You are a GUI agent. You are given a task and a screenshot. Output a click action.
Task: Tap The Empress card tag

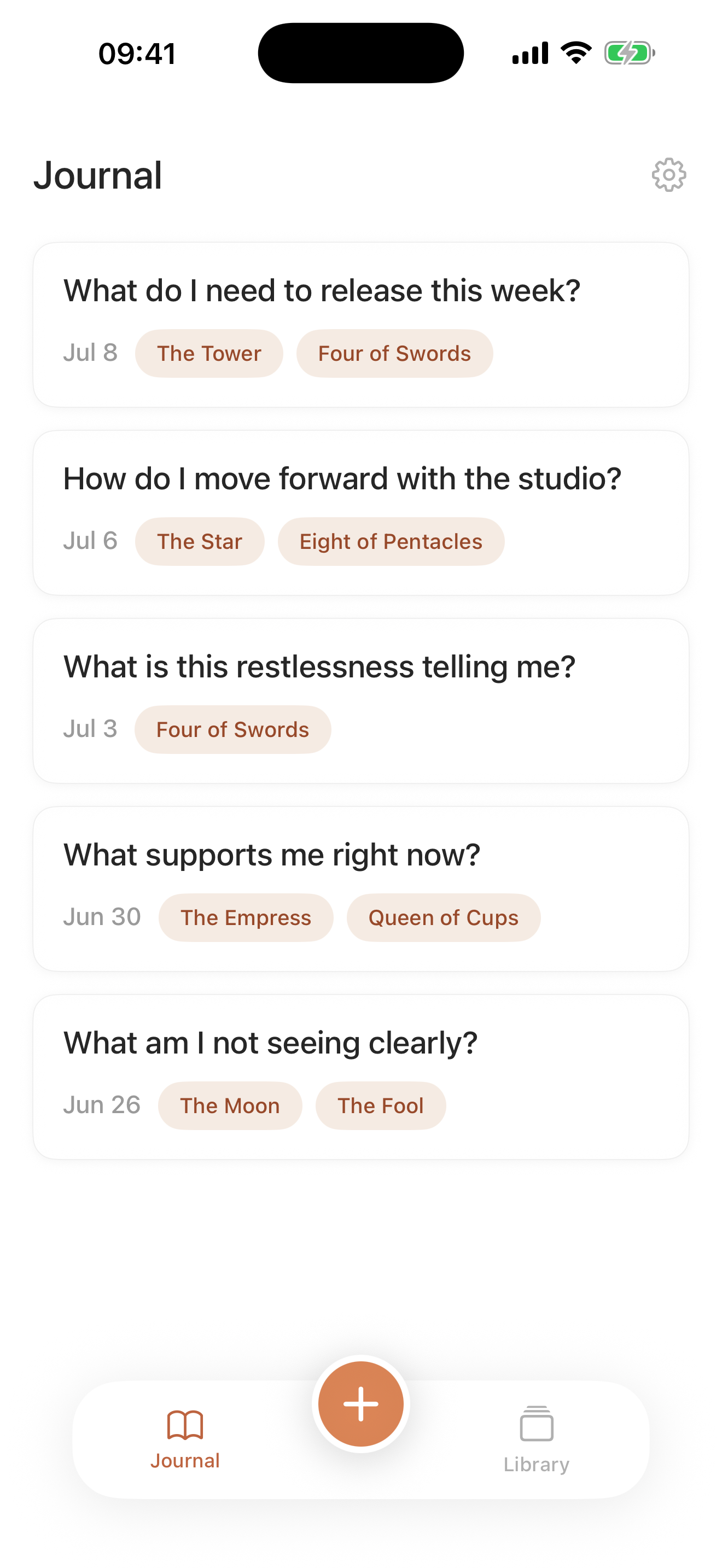coord(246,918)
